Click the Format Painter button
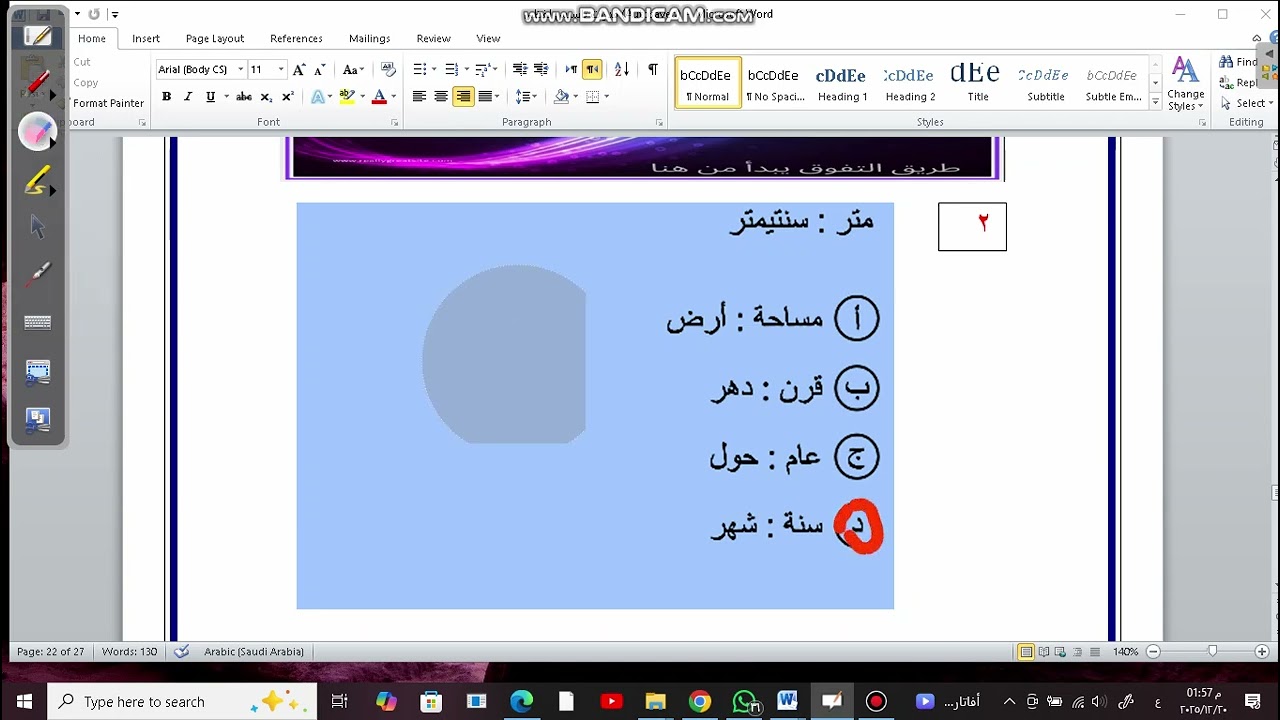Viewport: 1280px width, 720px height. [108, 103]
